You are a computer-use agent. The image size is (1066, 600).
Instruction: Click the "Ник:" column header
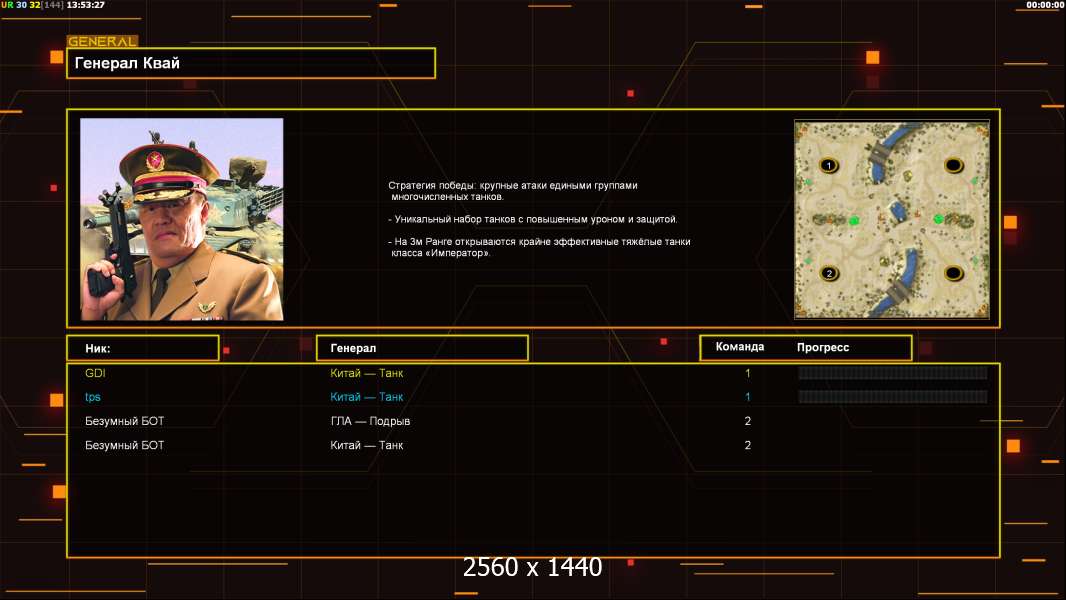pos(142,348)
